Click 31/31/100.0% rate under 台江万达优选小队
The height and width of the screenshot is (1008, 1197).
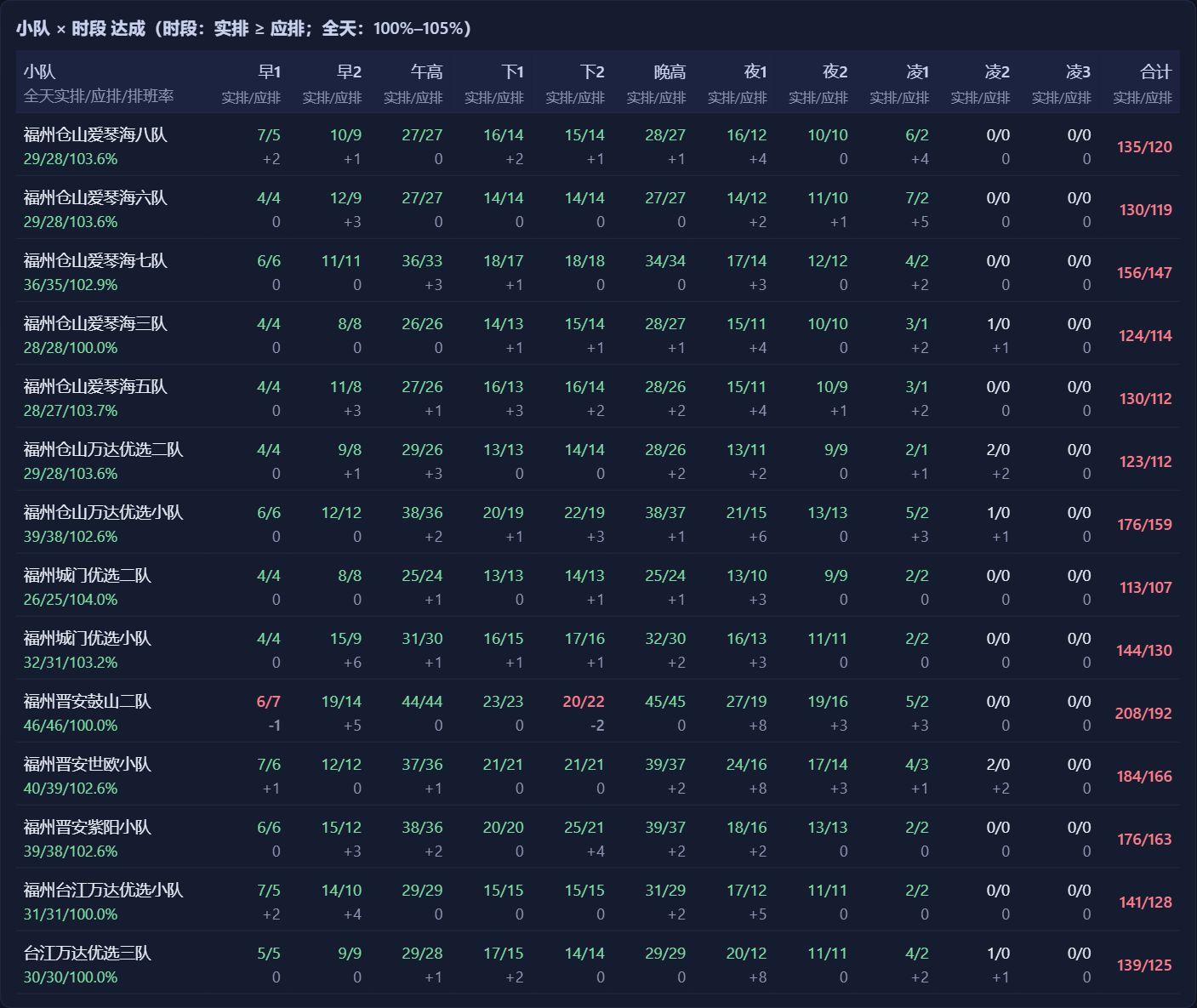click(x=71, y=914)
